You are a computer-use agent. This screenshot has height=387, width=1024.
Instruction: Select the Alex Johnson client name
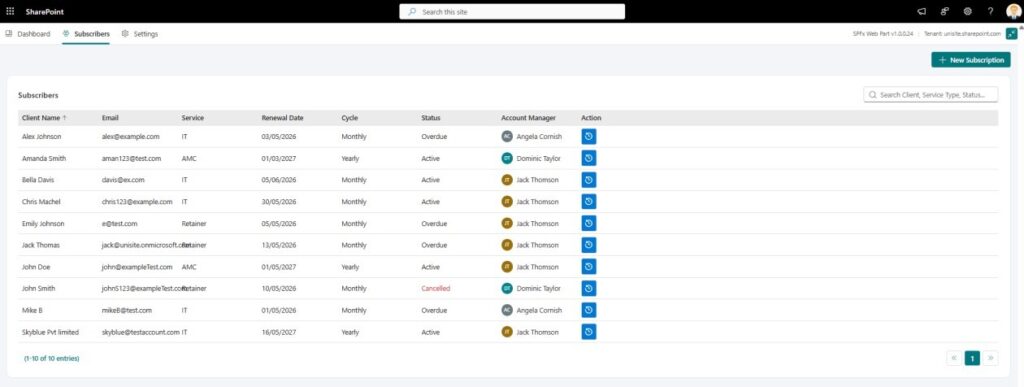[41, 136]
